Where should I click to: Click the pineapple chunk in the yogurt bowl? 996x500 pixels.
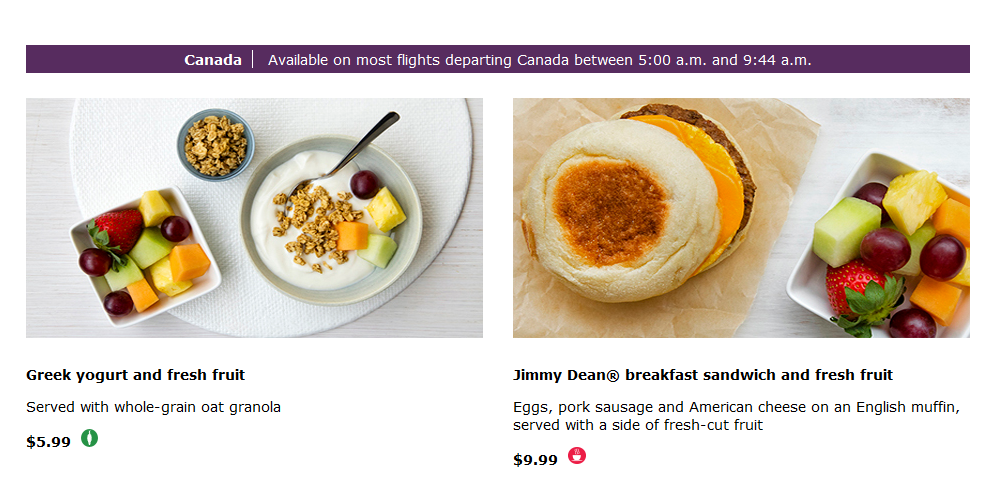385,208
